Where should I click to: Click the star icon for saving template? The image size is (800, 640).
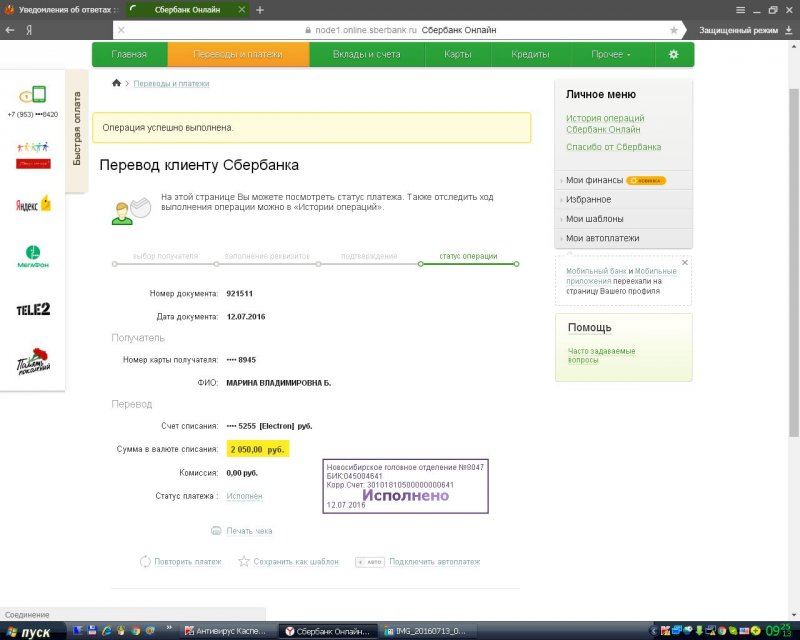[244, 561]
